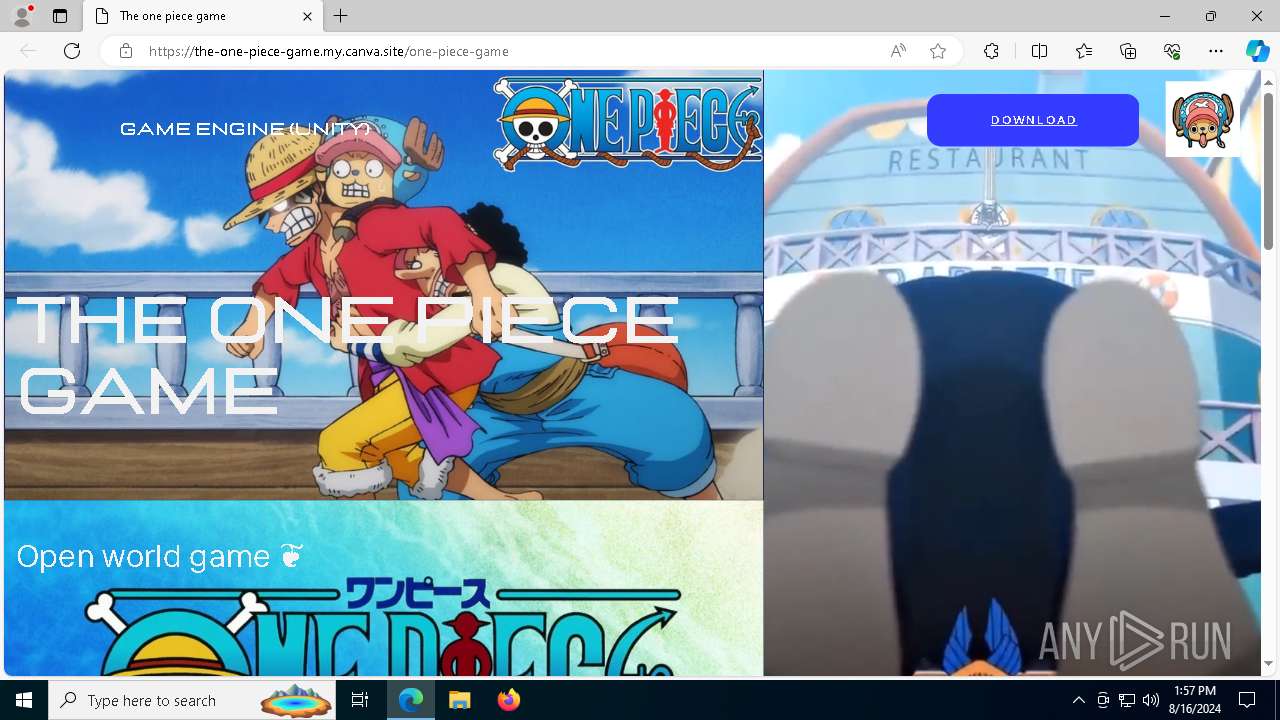Open a new tab with plus button
Viewport: 1280px width, 720px height.
[x=341, y=16]
